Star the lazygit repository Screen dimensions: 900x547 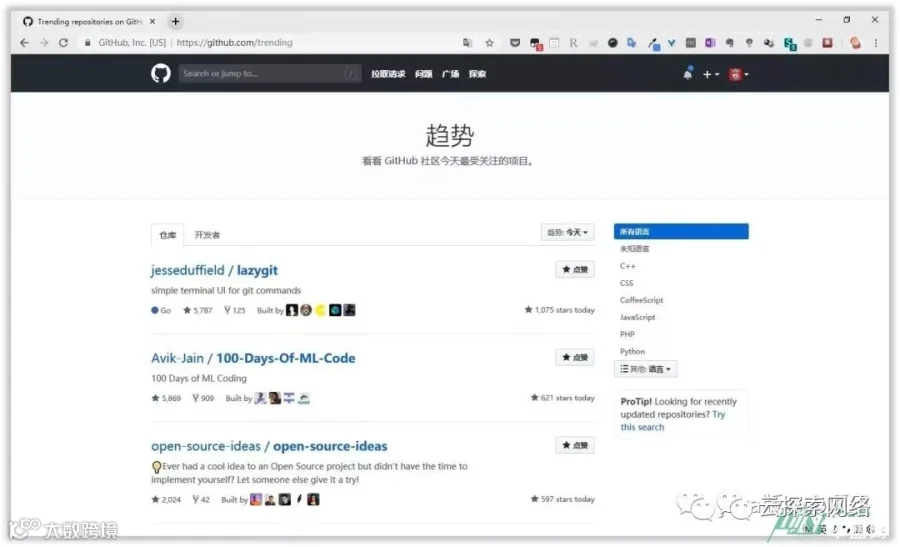point(575,269)
